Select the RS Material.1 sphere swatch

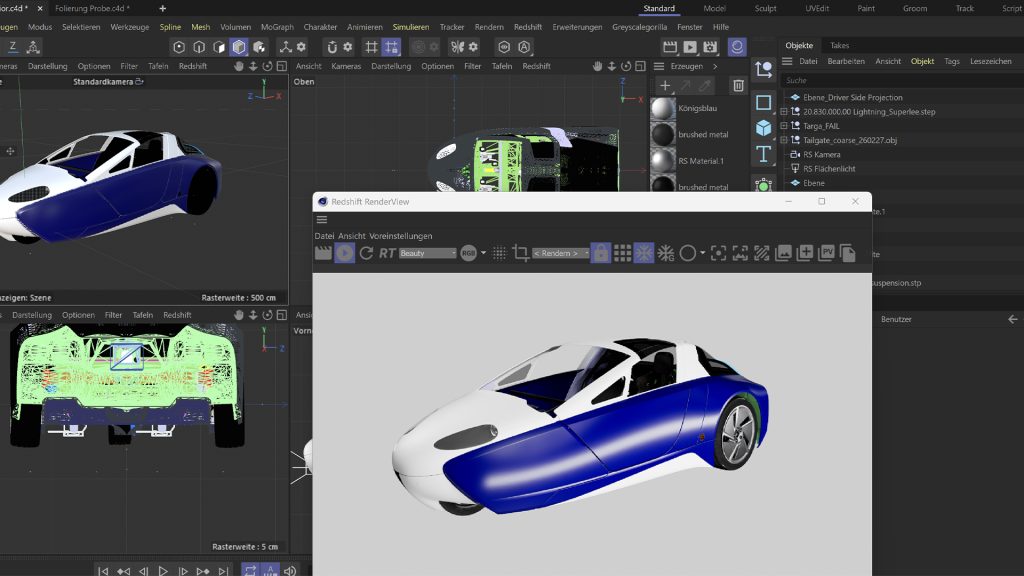(x=663, y=161)
